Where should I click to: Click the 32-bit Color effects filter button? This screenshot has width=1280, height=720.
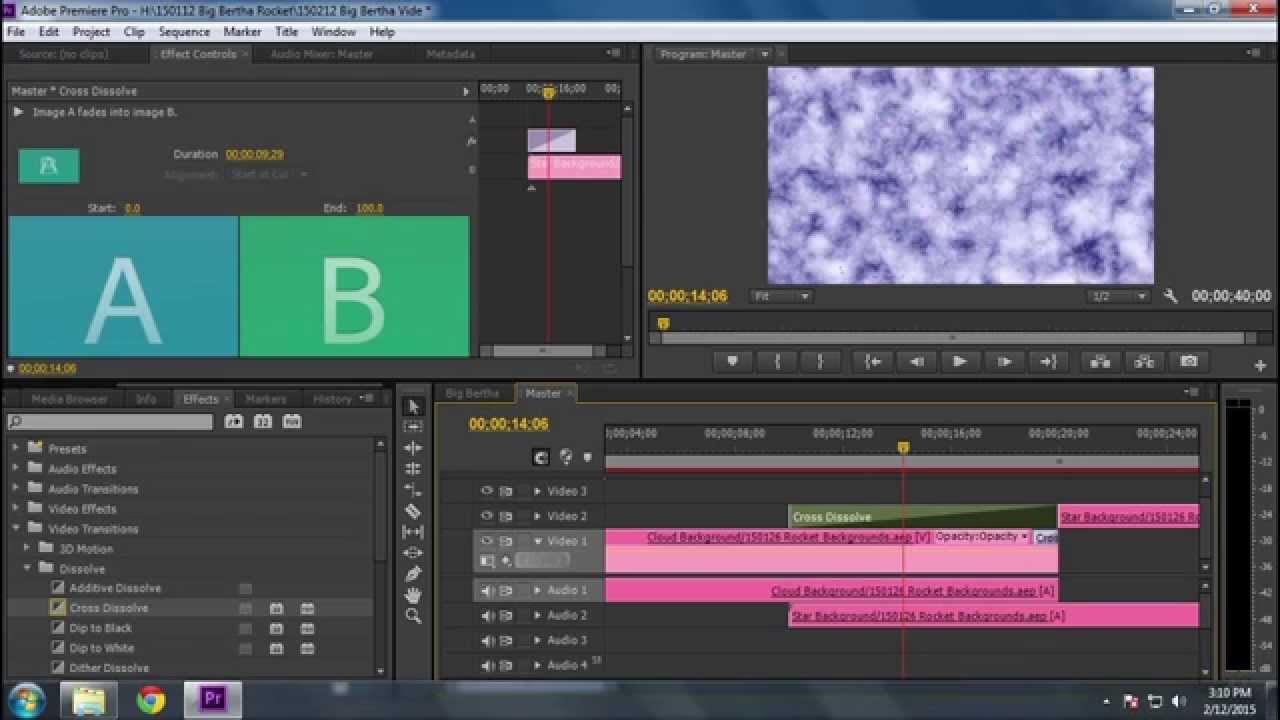pyautogui.click(x=262, y=422)
